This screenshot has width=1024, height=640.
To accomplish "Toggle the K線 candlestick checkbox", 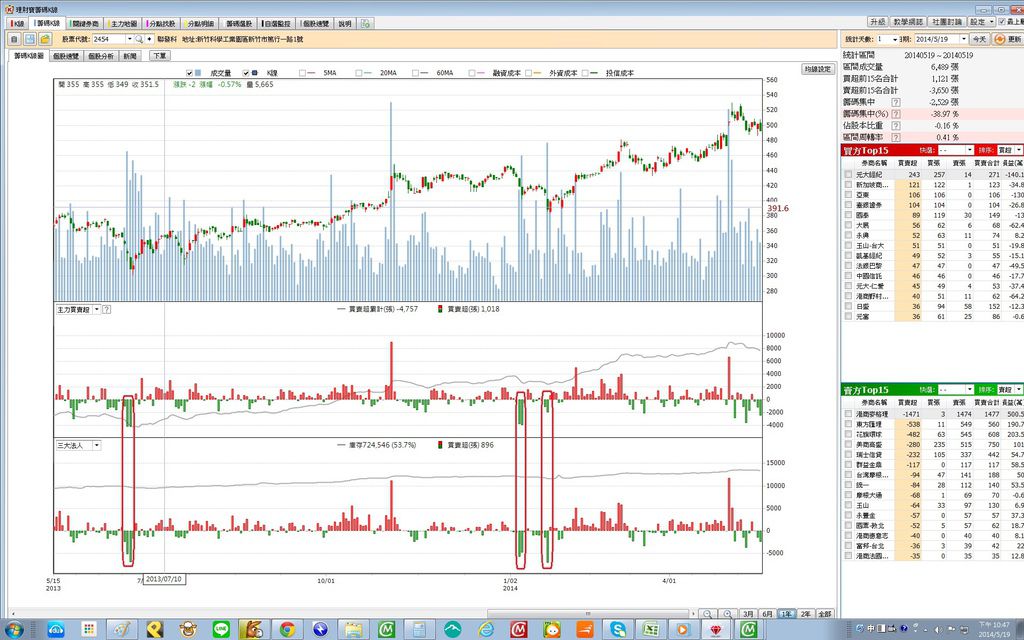I will coord(246,73).
